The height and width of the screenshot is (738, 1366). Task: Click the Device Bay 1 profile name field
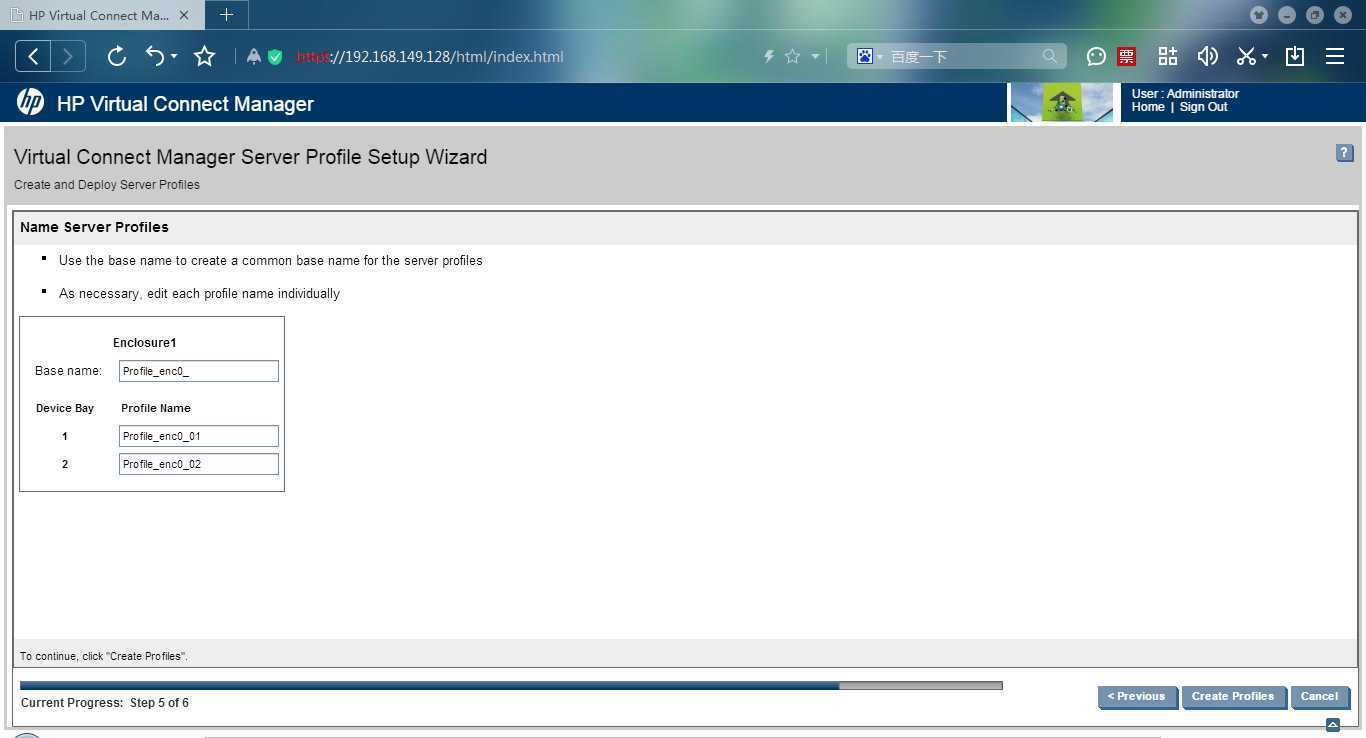(x=199, y=436)
